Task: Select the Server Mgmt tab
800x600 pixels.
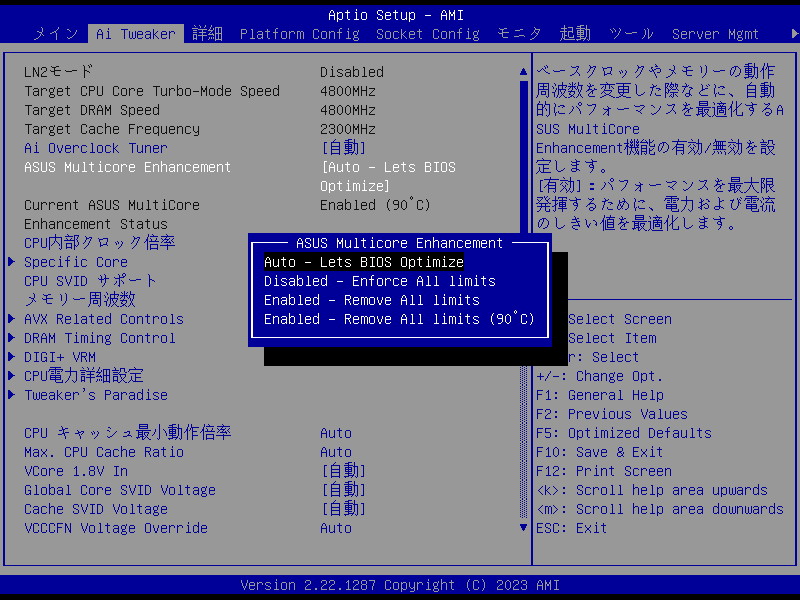Action: 715,34
